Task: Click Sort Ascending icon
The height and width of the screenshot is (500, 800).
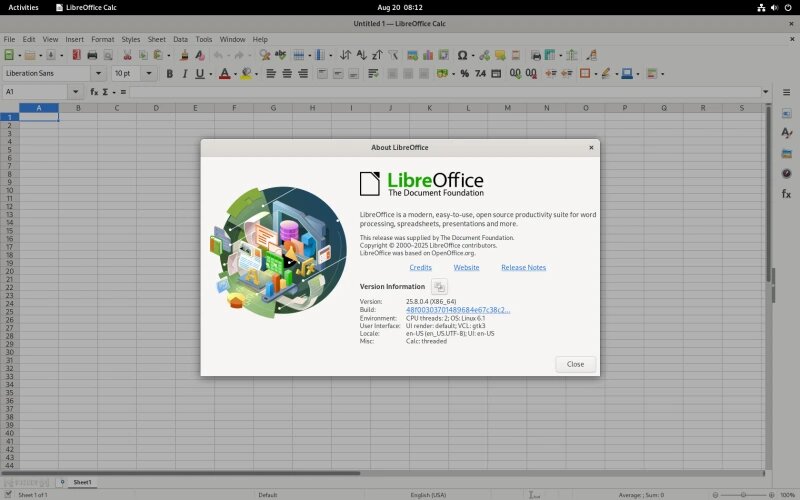Action: [361, 55]
